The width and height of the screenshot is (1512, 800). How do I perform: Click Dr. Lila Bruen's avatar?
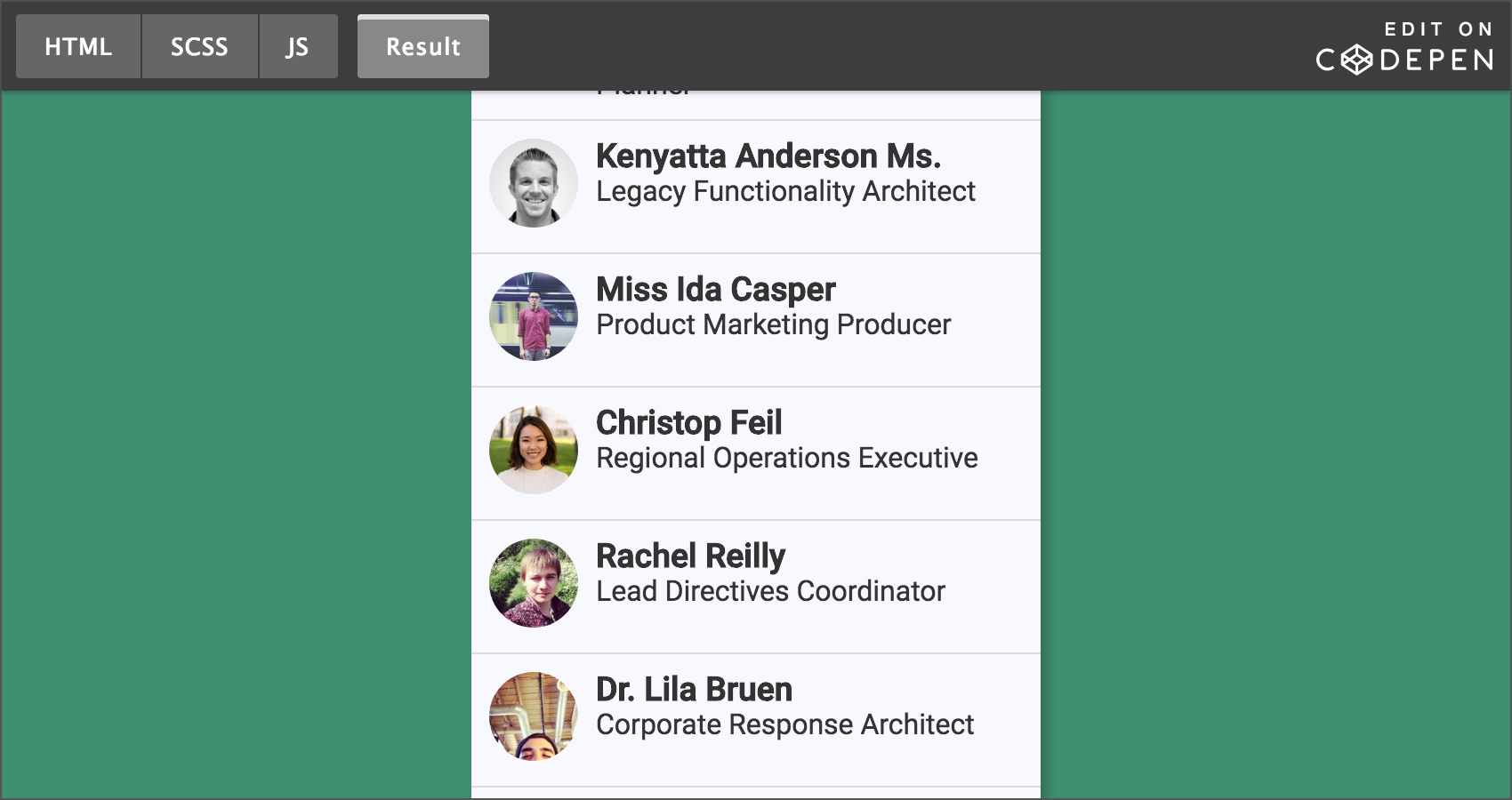[x=534, y=716]
